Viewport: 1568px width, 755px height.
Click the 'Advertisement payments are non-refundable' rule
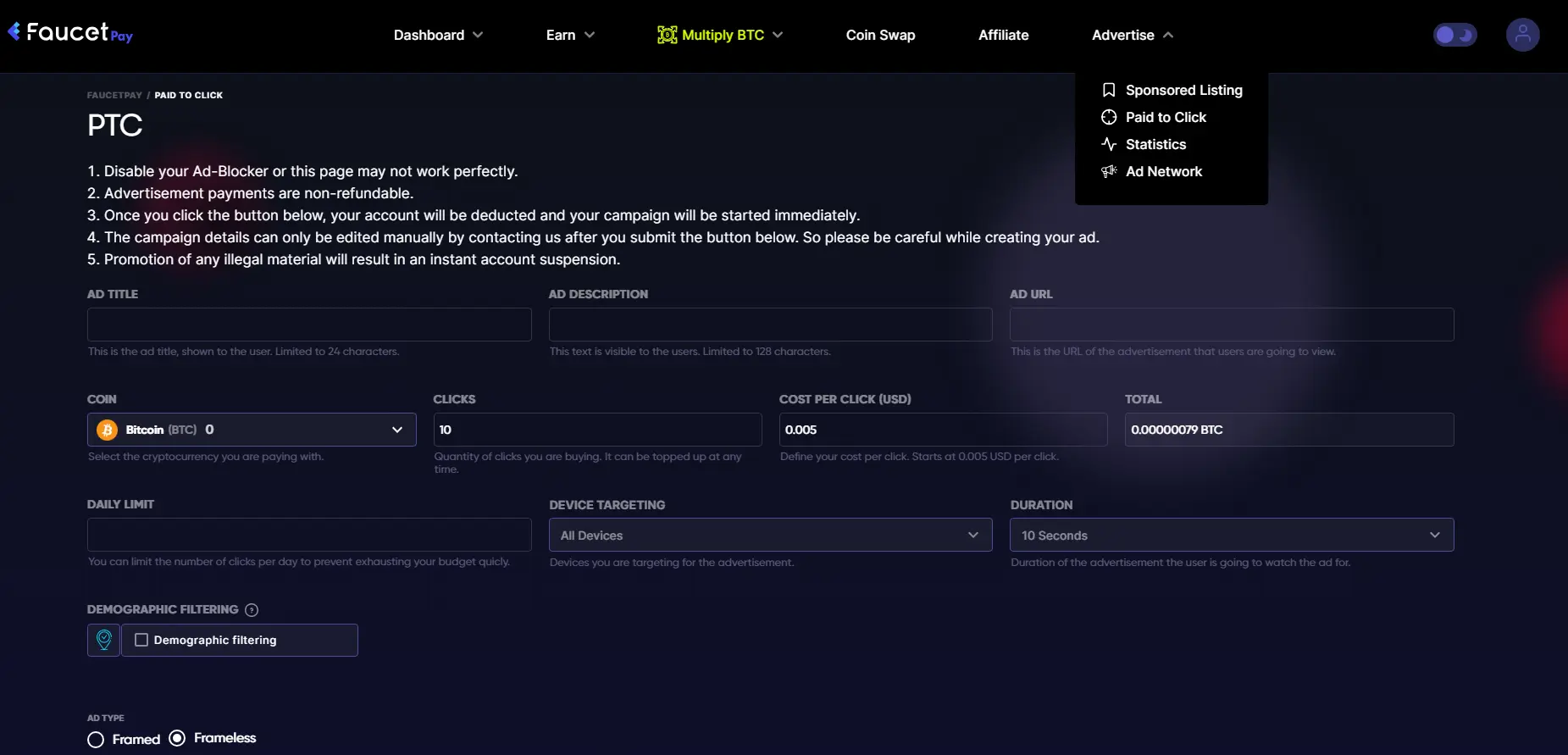point(250,193)
